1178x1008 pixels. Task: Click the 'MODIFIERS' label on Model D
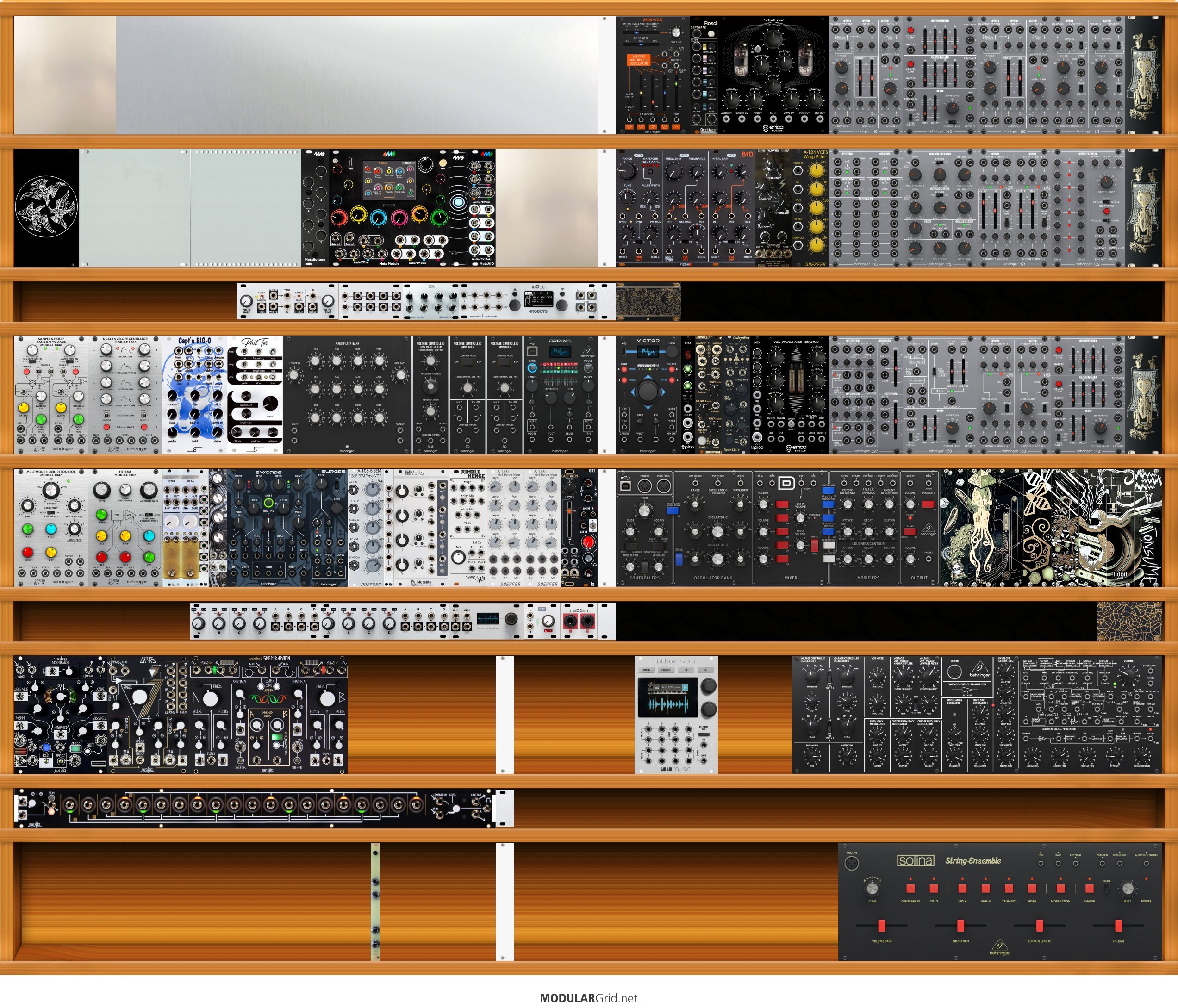[868, 578]
